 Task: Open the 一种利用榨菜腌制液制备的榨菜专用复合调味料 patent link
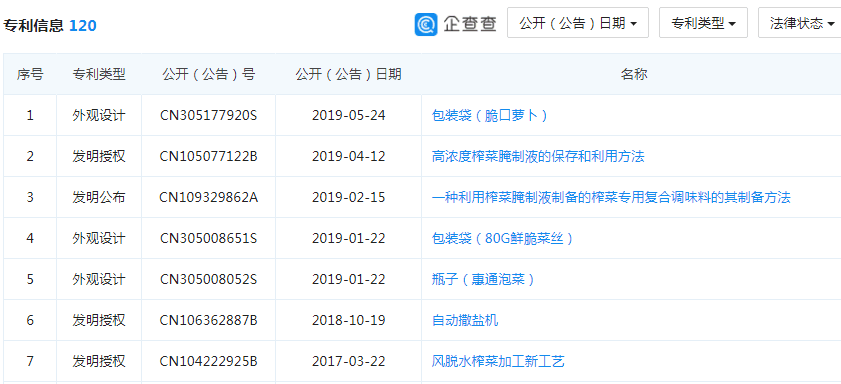[x=611, y=197]
